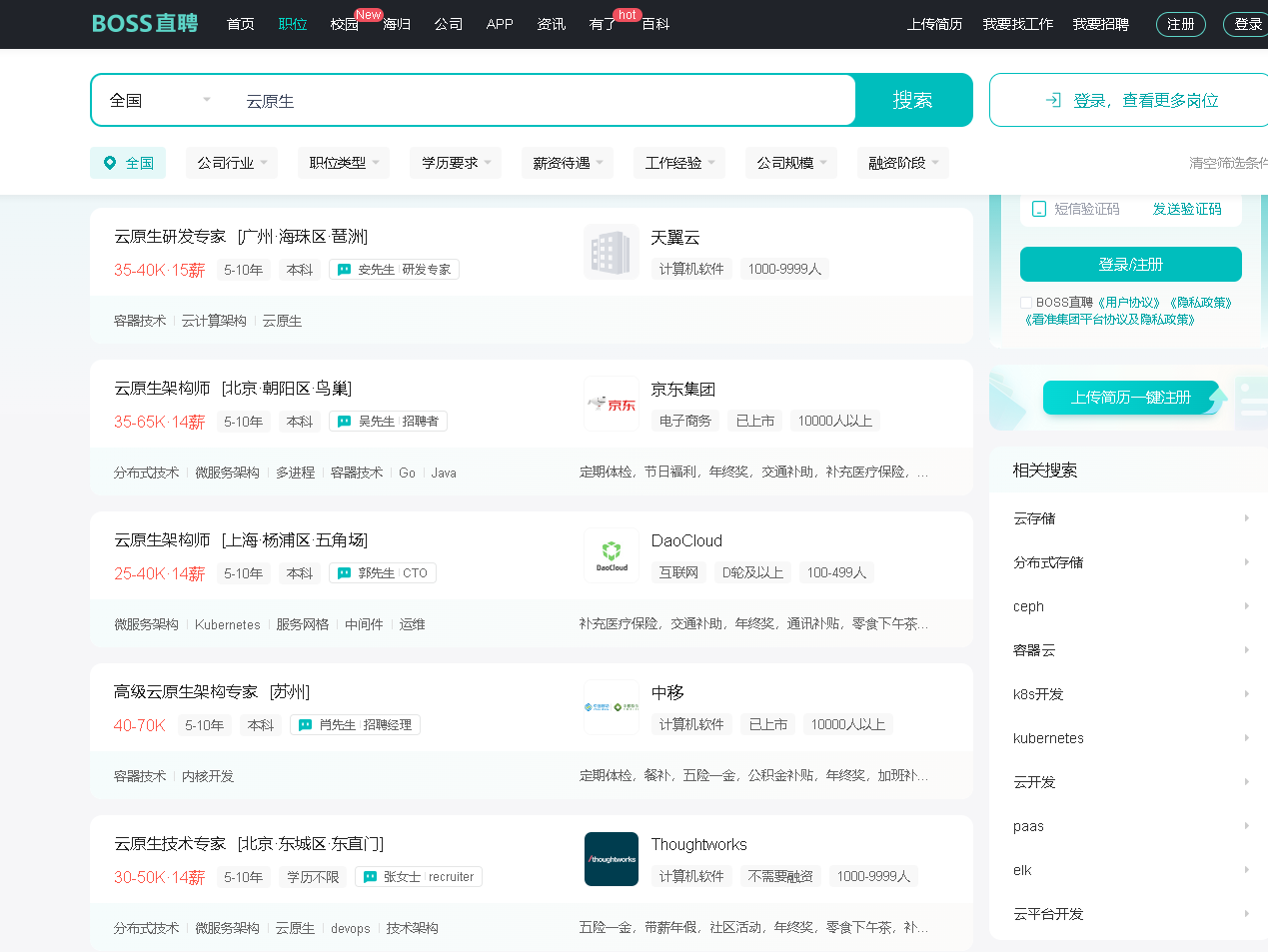The width and height of the screenshot is (1268, 952).
Task: Open the 校园 nav item
Action: tap(345, 24)
